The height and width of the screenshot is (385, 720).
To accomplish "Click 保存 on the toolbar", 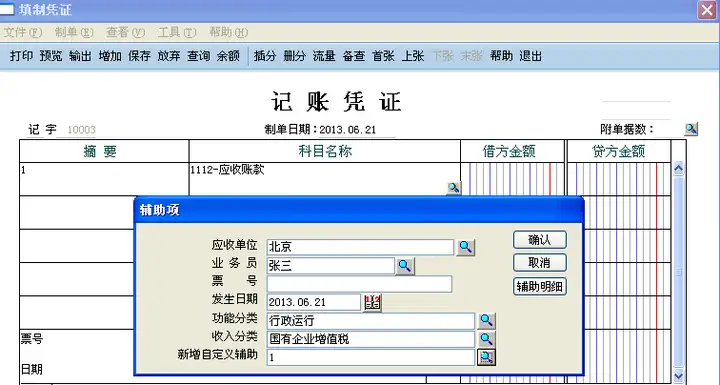I will click(139, 56).
